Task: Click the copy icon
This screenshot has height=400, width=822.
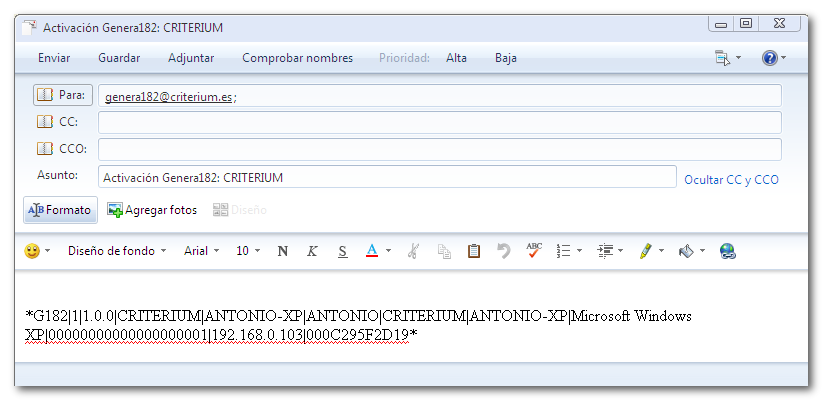Action: [x=444, y=252]
